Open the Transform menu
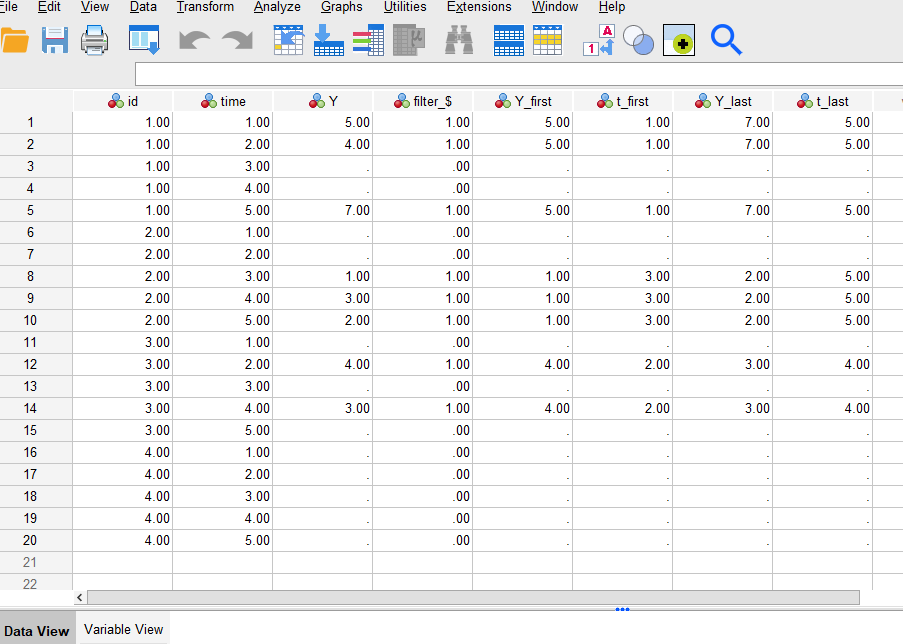The height and width of the screenshot is (644, 903). (205, 7)
